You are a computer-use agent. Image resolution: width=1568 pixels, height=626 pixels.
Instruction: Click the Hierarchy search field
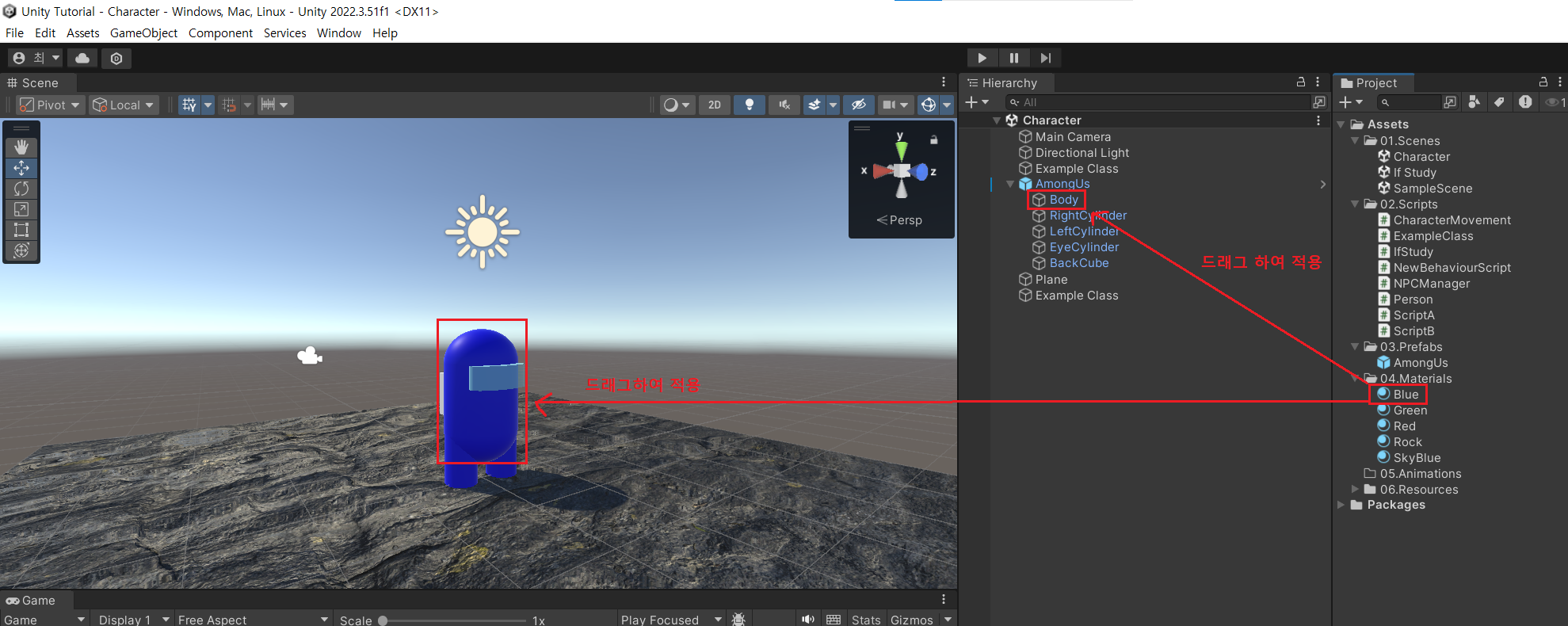click(x=1158, y=102)
